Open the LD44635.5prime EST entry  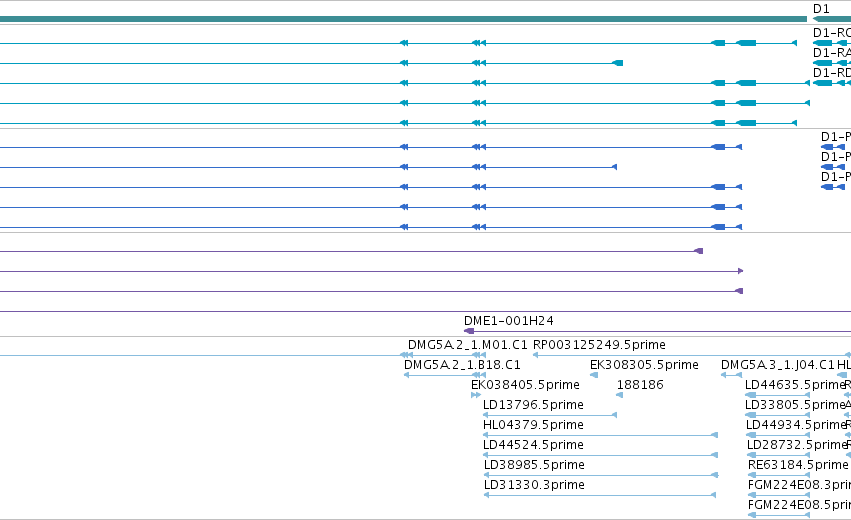[795, 385]
